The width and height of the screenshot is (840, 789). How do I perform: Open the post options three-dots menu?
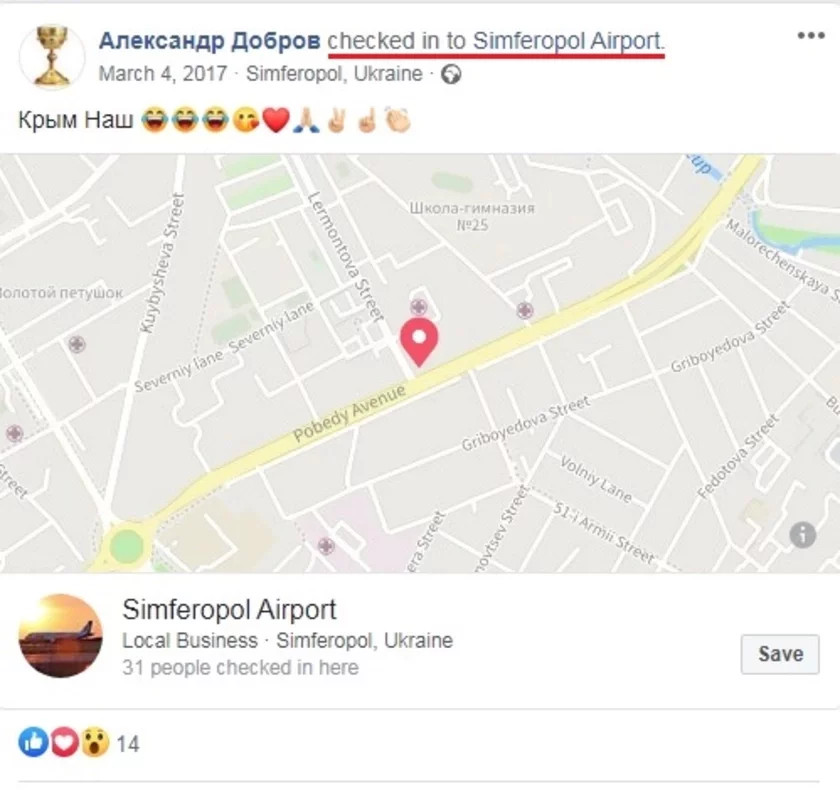click(x=811, y=36)
